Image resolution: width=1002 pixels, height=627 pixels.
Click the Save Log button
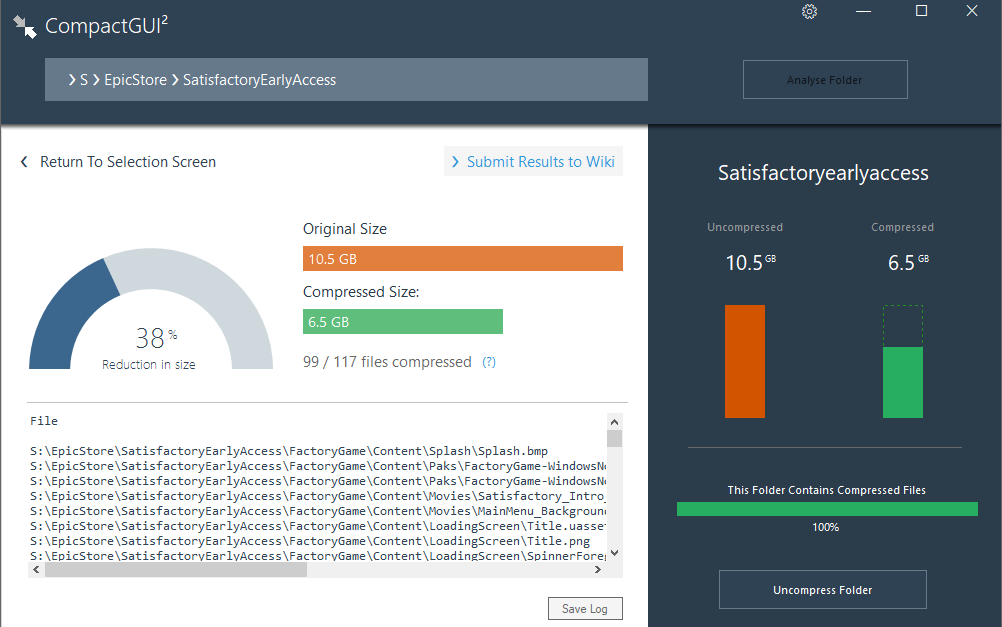click(x=584, y=608)
